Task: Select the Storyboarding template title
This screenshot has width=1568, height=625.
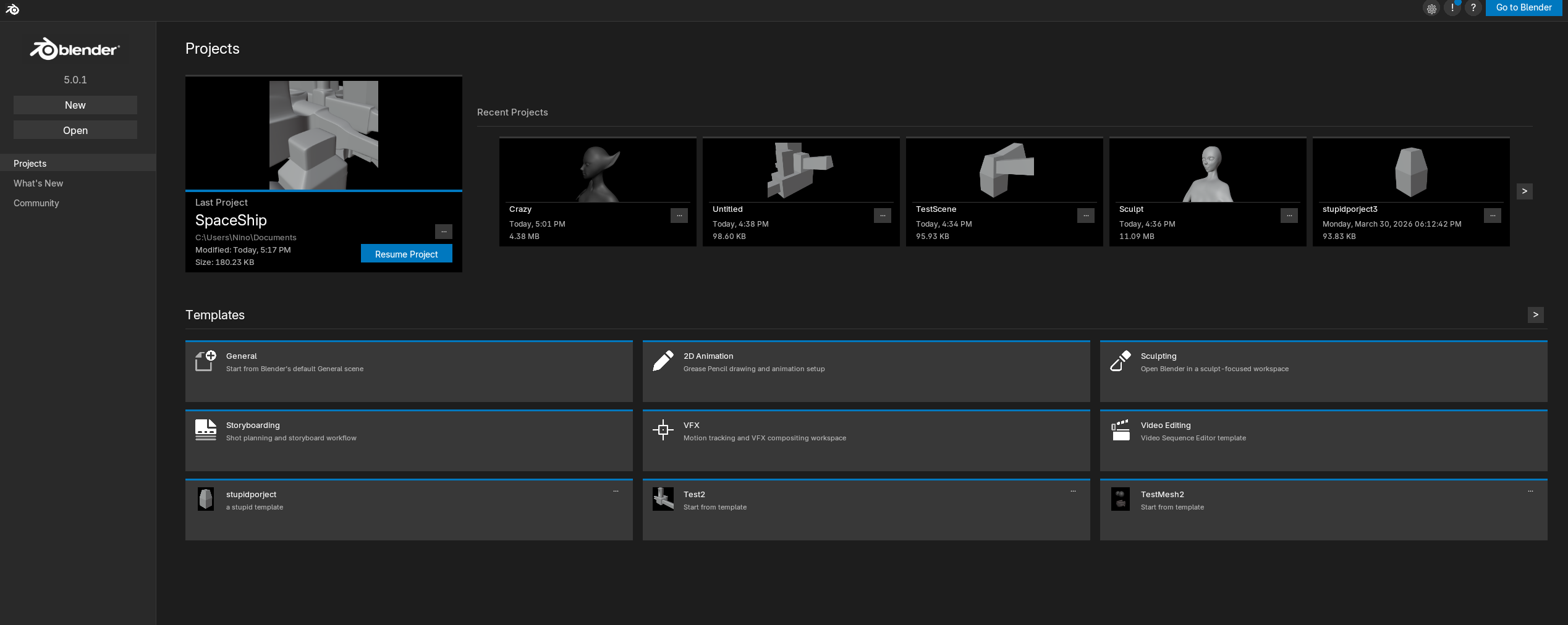Action: [253, 426]
